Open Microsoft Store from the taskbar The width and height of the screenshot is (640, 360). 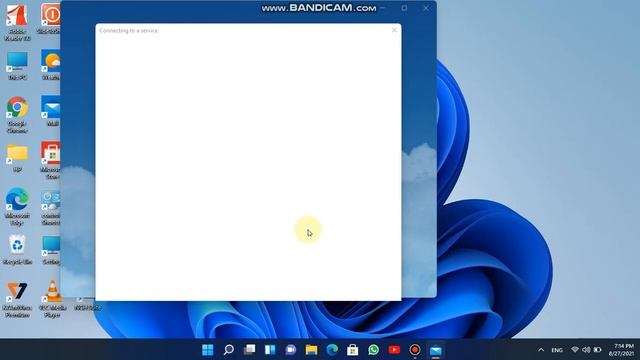click(353, 350)
